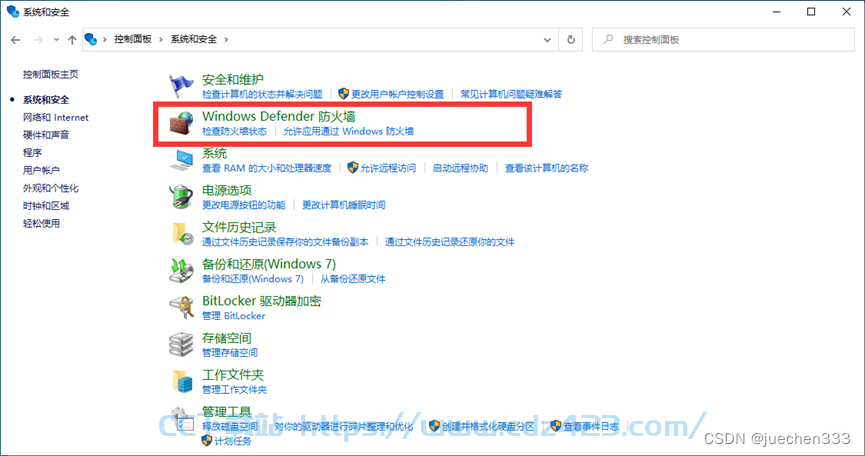Image resolution: width=865 pixels, height=456 pixels.
Task: Click 更改计算机睡眠时间 link
Action: click(344, 205)
